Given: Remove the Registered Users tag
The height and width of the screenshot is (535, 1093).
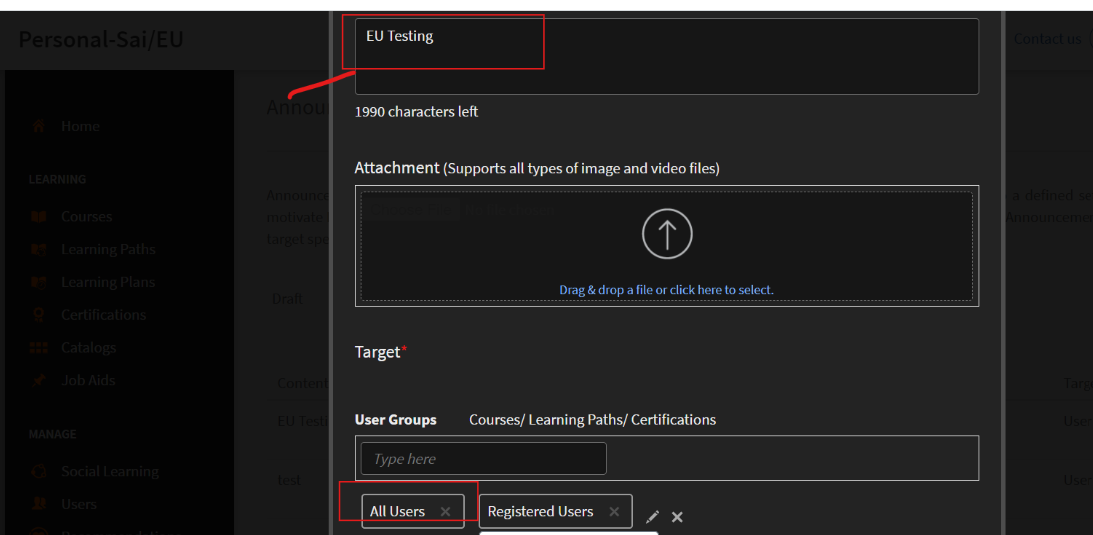Looking at the screenshot, I should click(614, 511).
